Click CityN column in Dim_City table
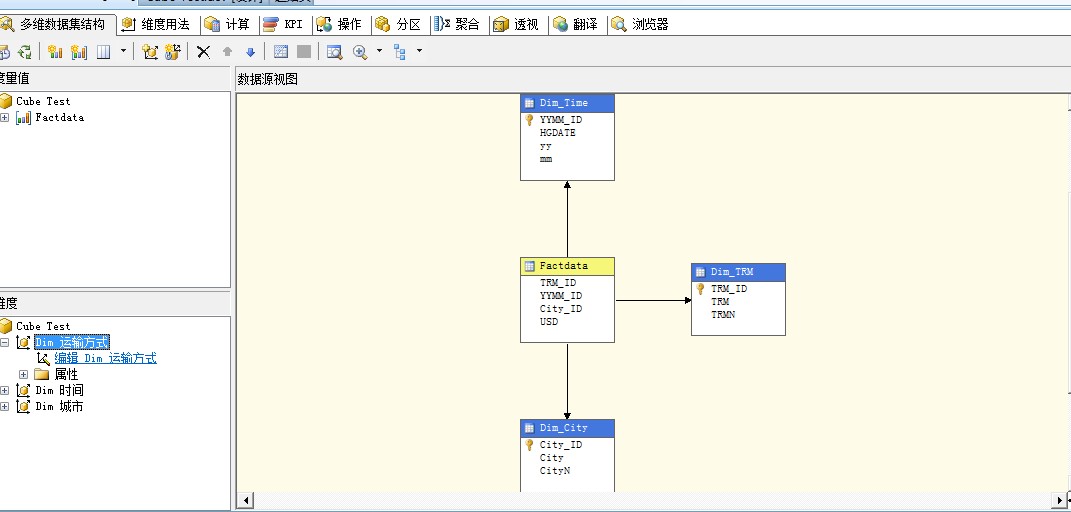This screenshot has width=1071, height=512. coord(555,471)
